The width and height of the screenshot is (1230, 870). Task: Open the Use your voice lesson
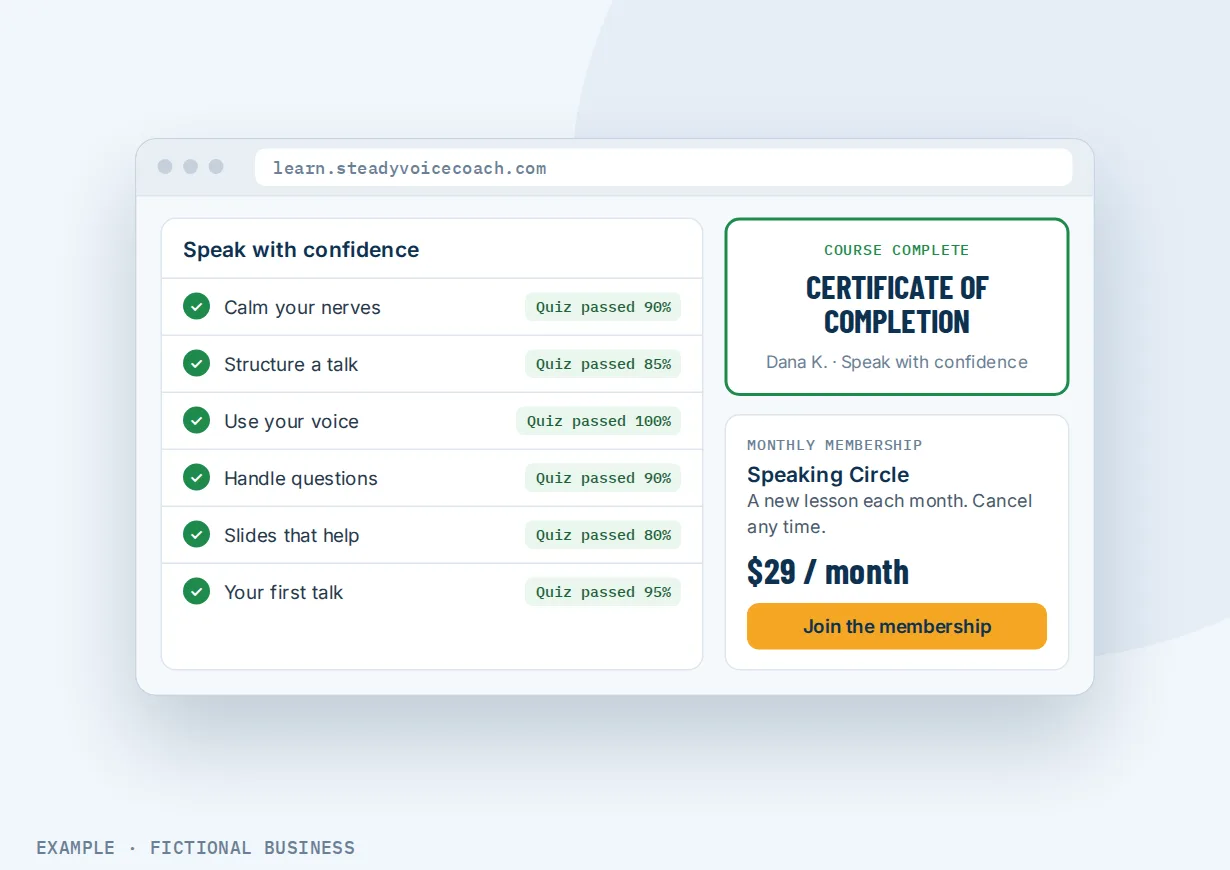(x=432, y=421)
